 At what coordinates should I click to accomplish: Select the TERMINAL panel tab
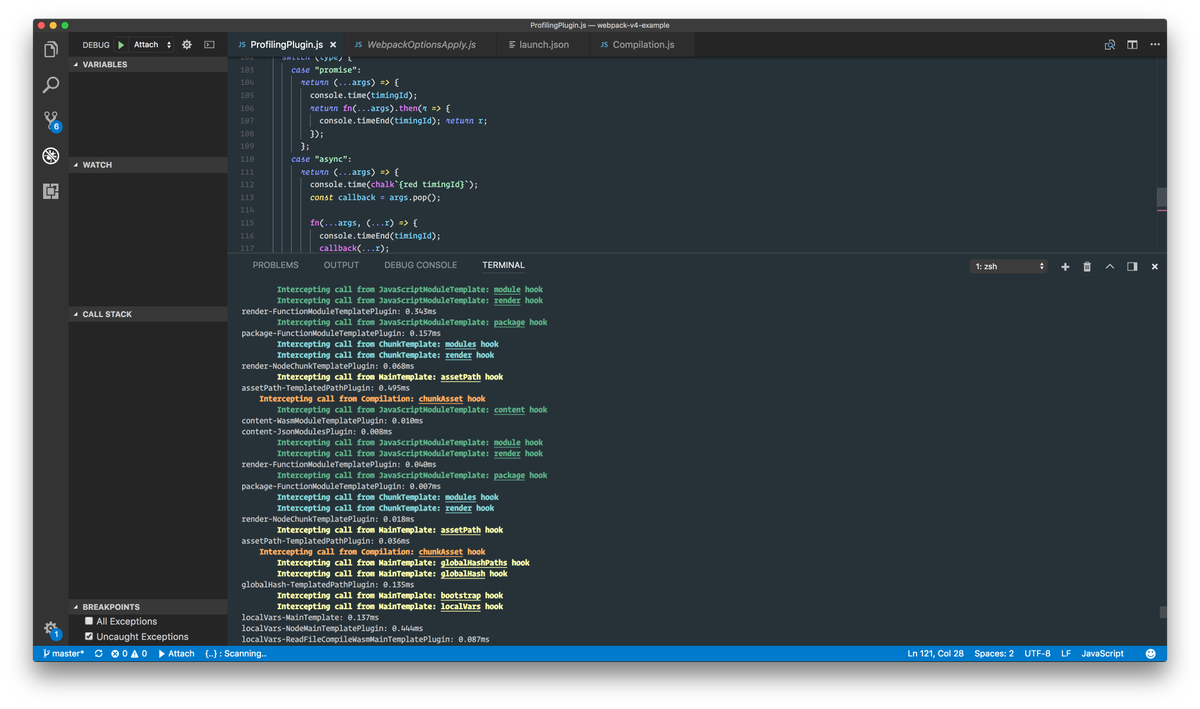click(x=503, y=266)
